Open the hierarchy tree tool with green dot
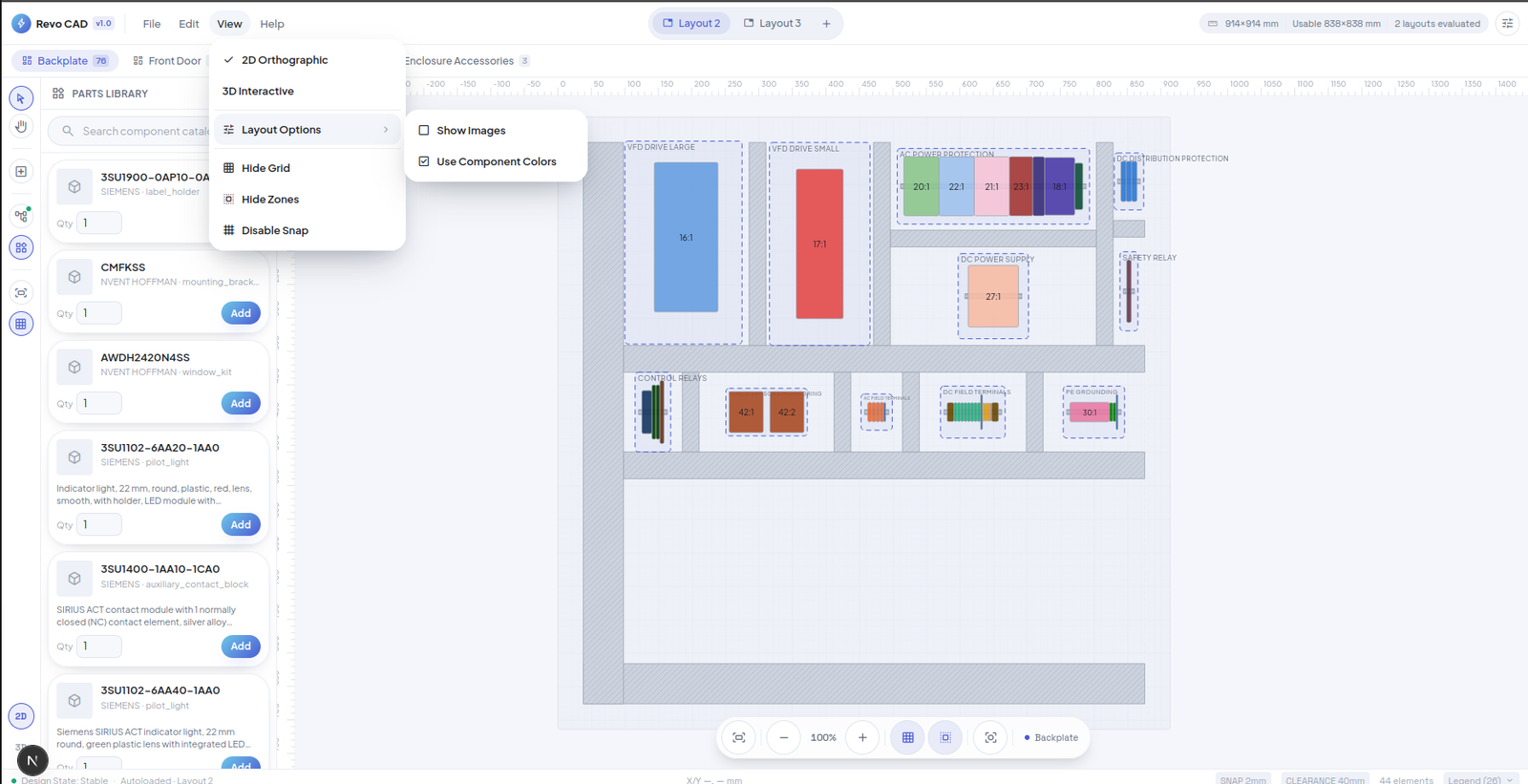1528x784 pixels. tap(21, 216)
